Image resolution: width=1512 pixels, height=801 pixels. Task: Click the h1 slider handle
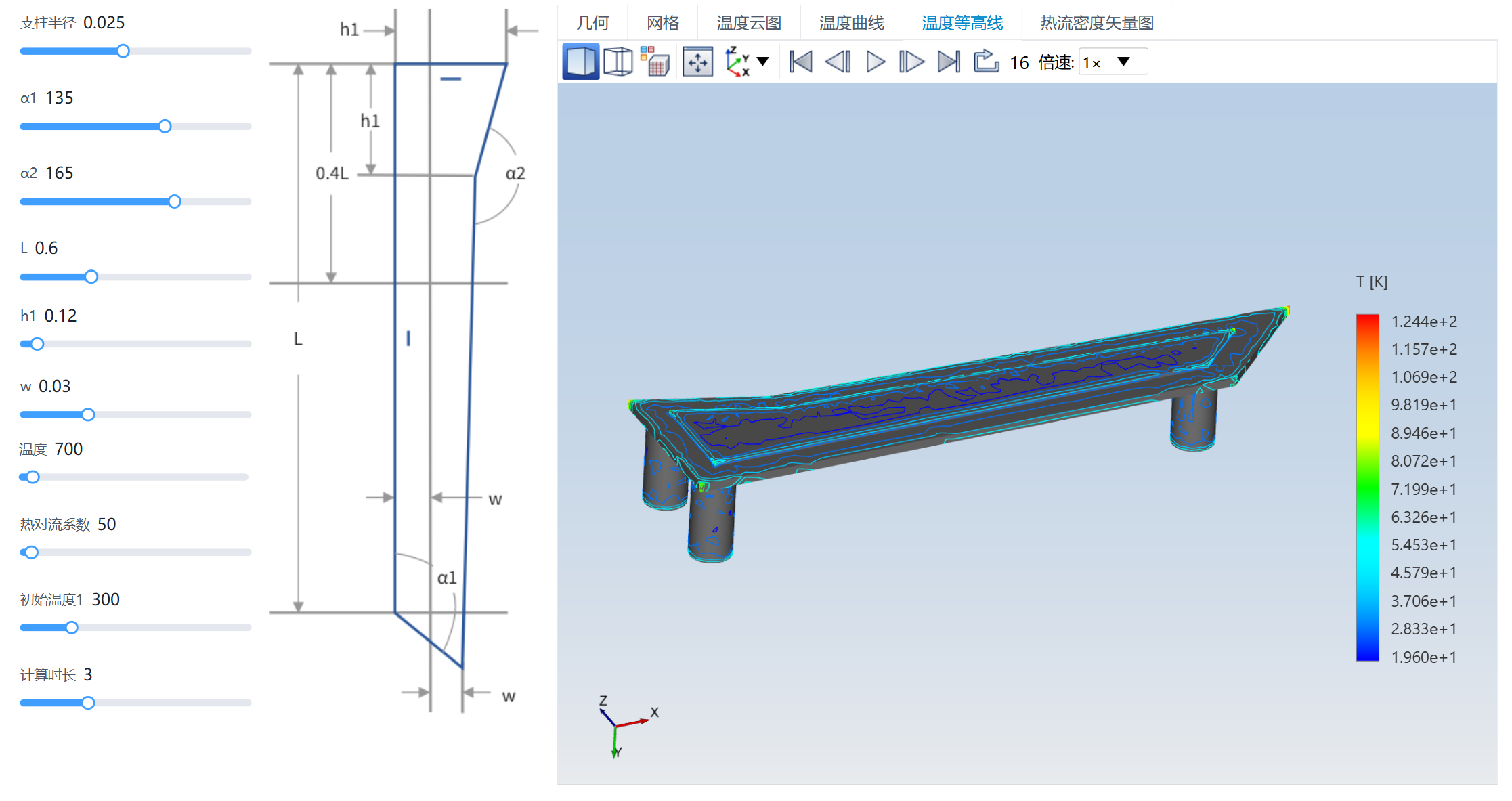(x=37, y=344)
